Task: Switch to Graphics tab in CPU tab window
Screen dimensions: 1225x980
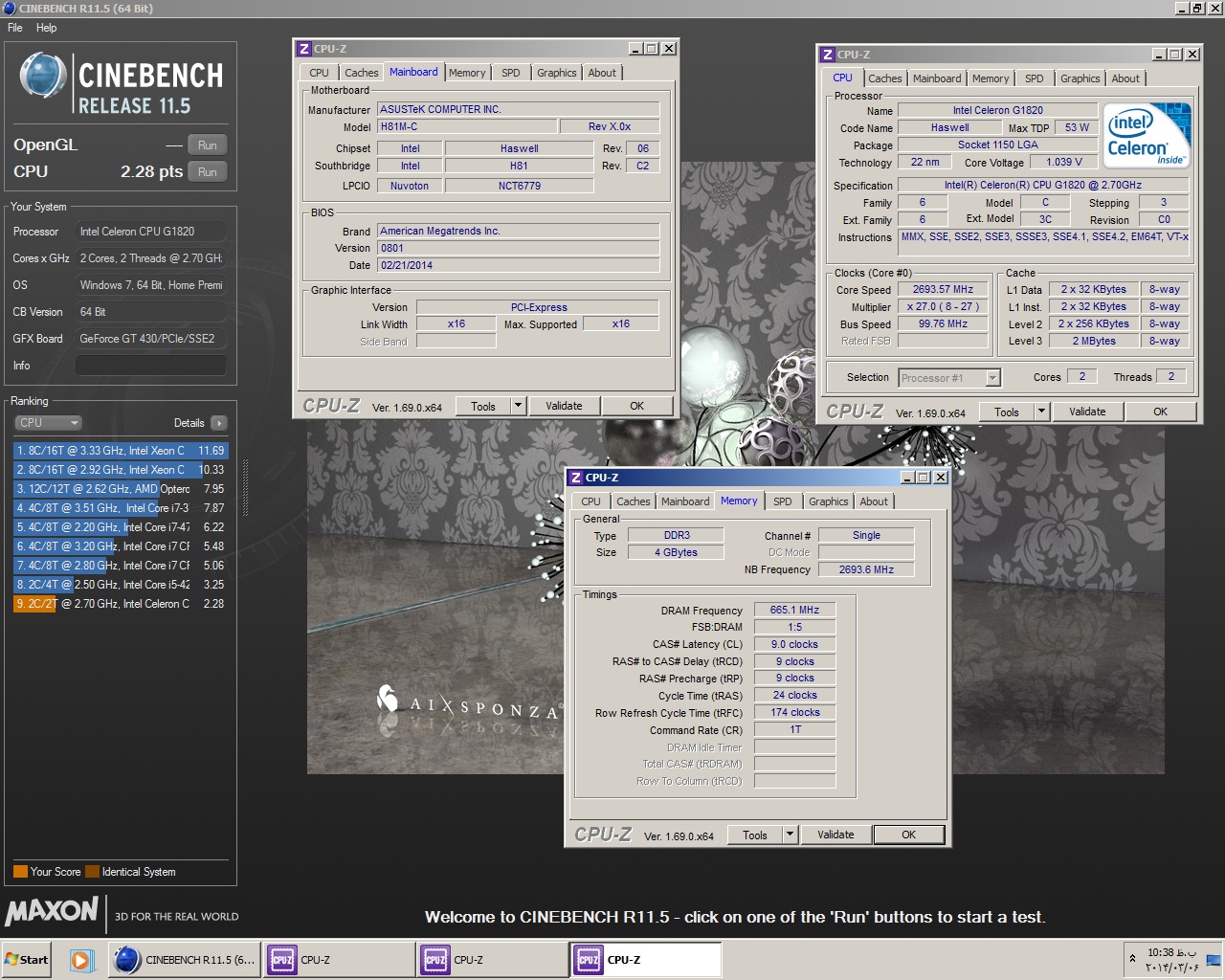Action: [1080, 78]
